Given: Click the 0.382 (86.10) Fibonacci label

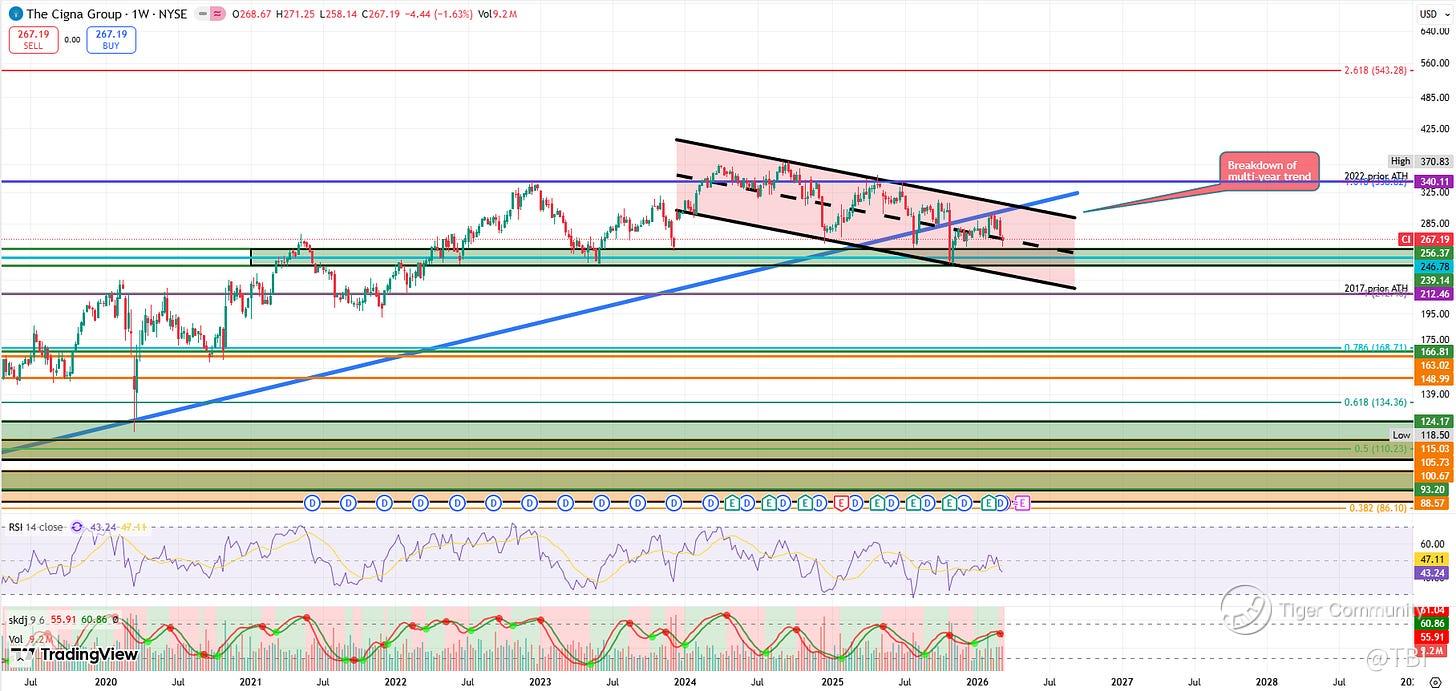Looking at the screenshot, I should (x=1380, y=509).
